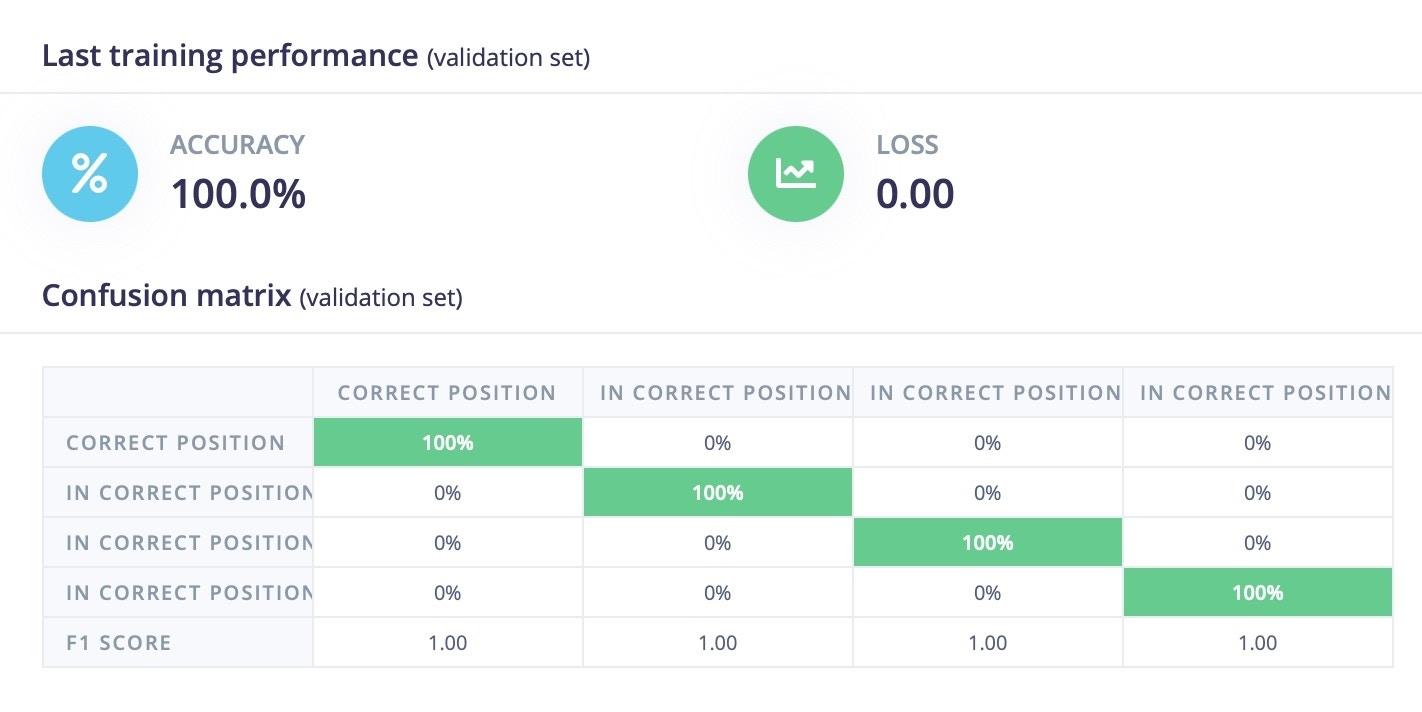The width and height of the screenshot is (1422, 712).
Task: Click the rightmost IN CORRECT POSITION column header
Action: tap(1264, 393)
